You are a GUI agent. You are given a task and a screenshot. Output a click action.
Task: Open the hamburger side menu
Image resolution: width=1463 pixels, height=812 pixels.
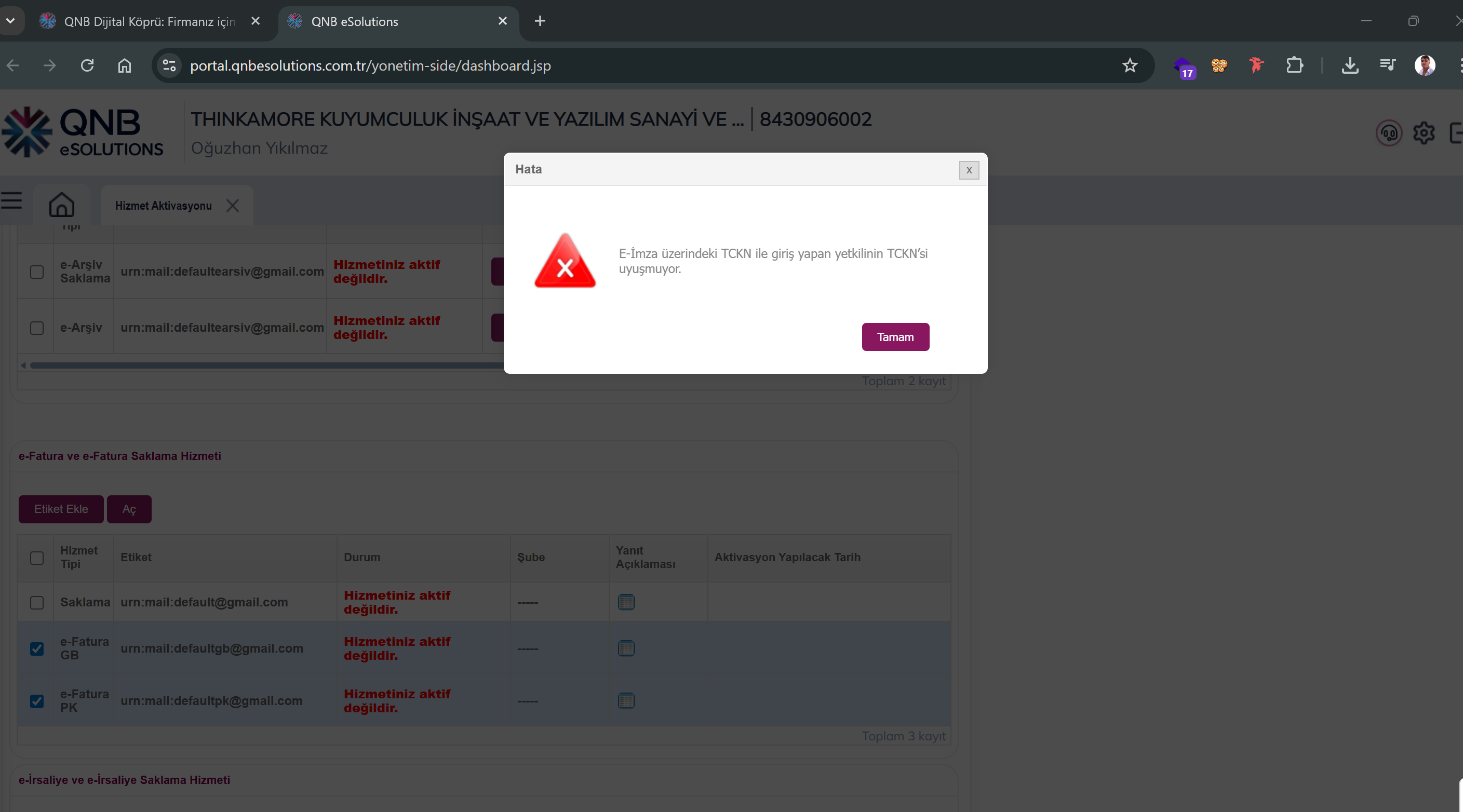[11, 200]
